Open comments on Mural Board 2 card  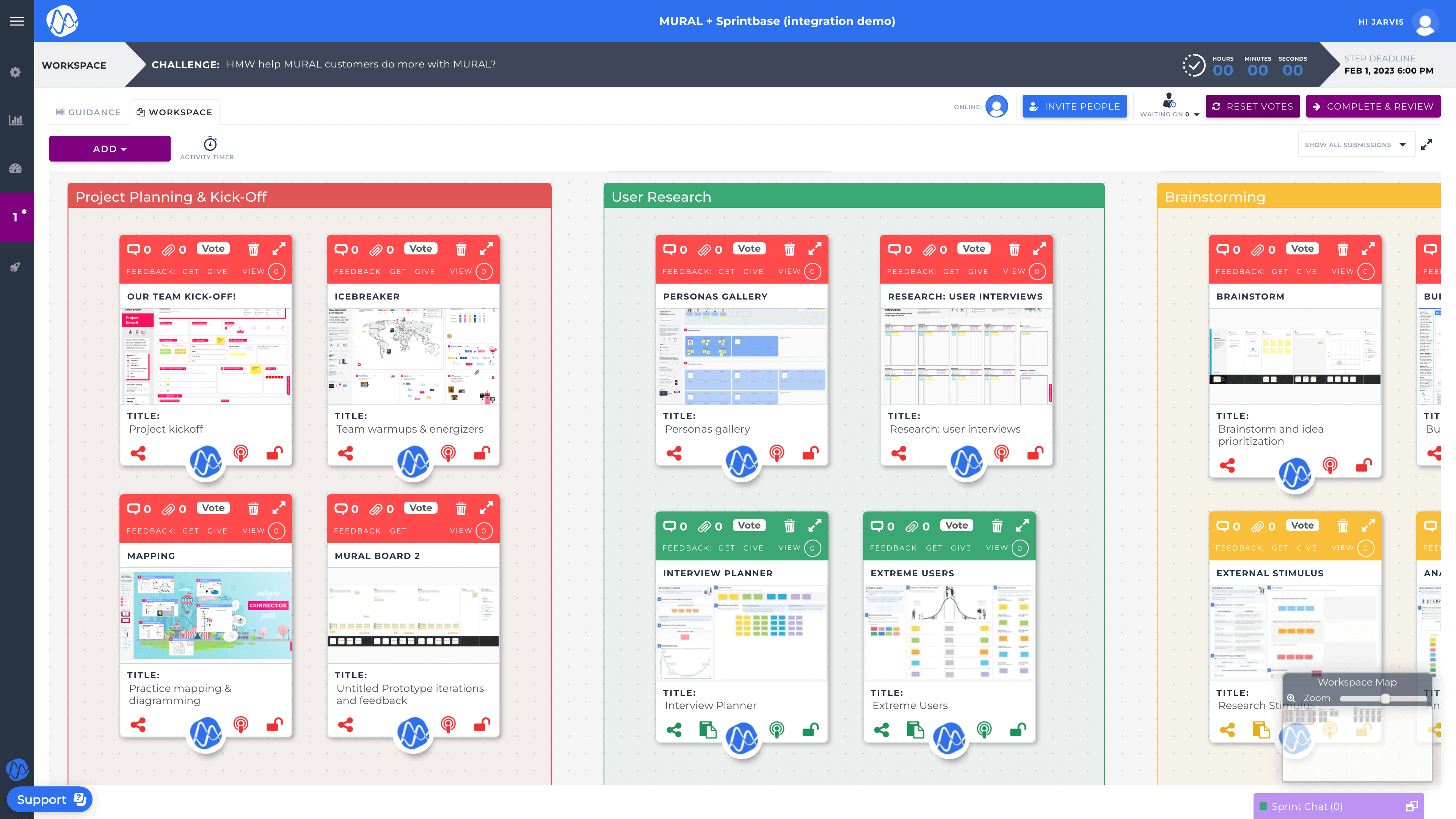coord(346,509)
